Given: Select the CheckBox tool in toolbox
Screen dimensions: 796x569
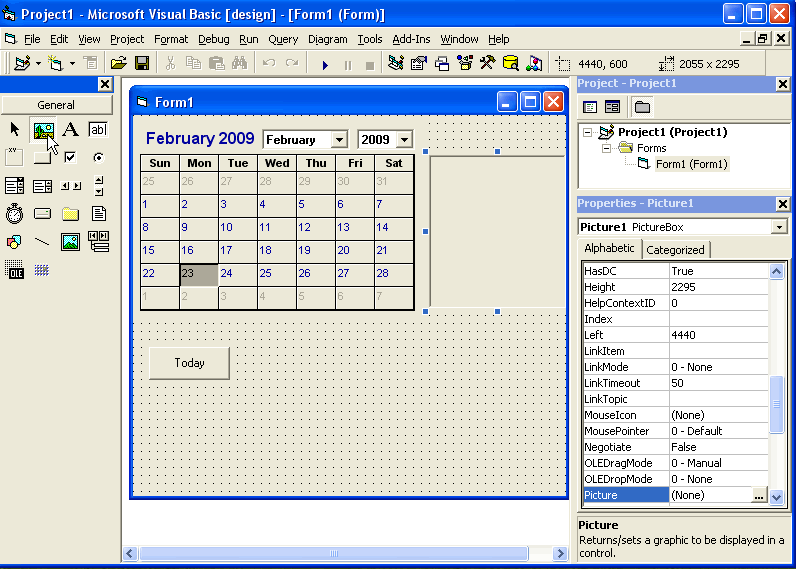Looking at the screenshot, I should (x=71, y=157).
